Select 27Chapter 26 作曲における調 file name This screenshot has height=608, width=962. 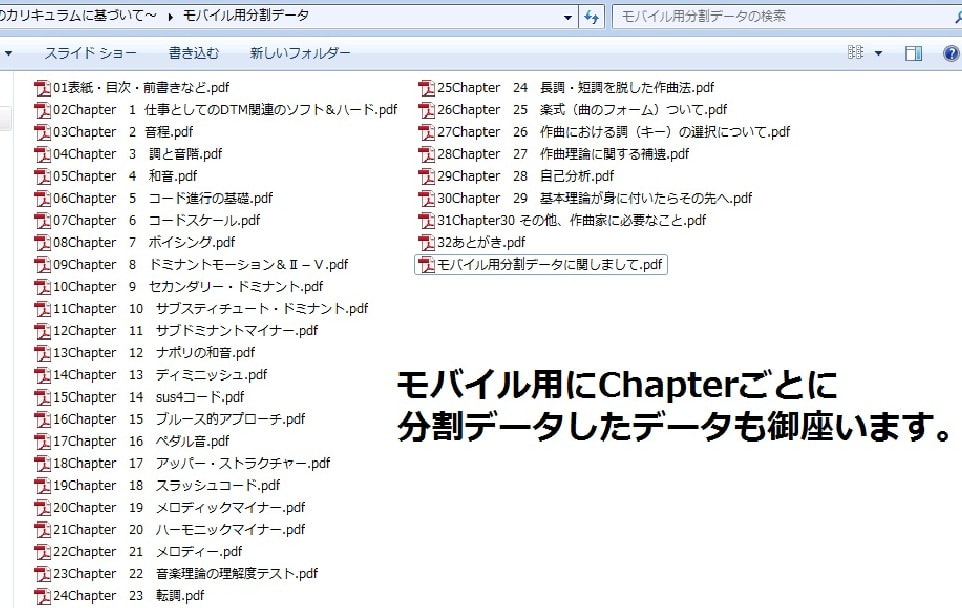[614, 133]
